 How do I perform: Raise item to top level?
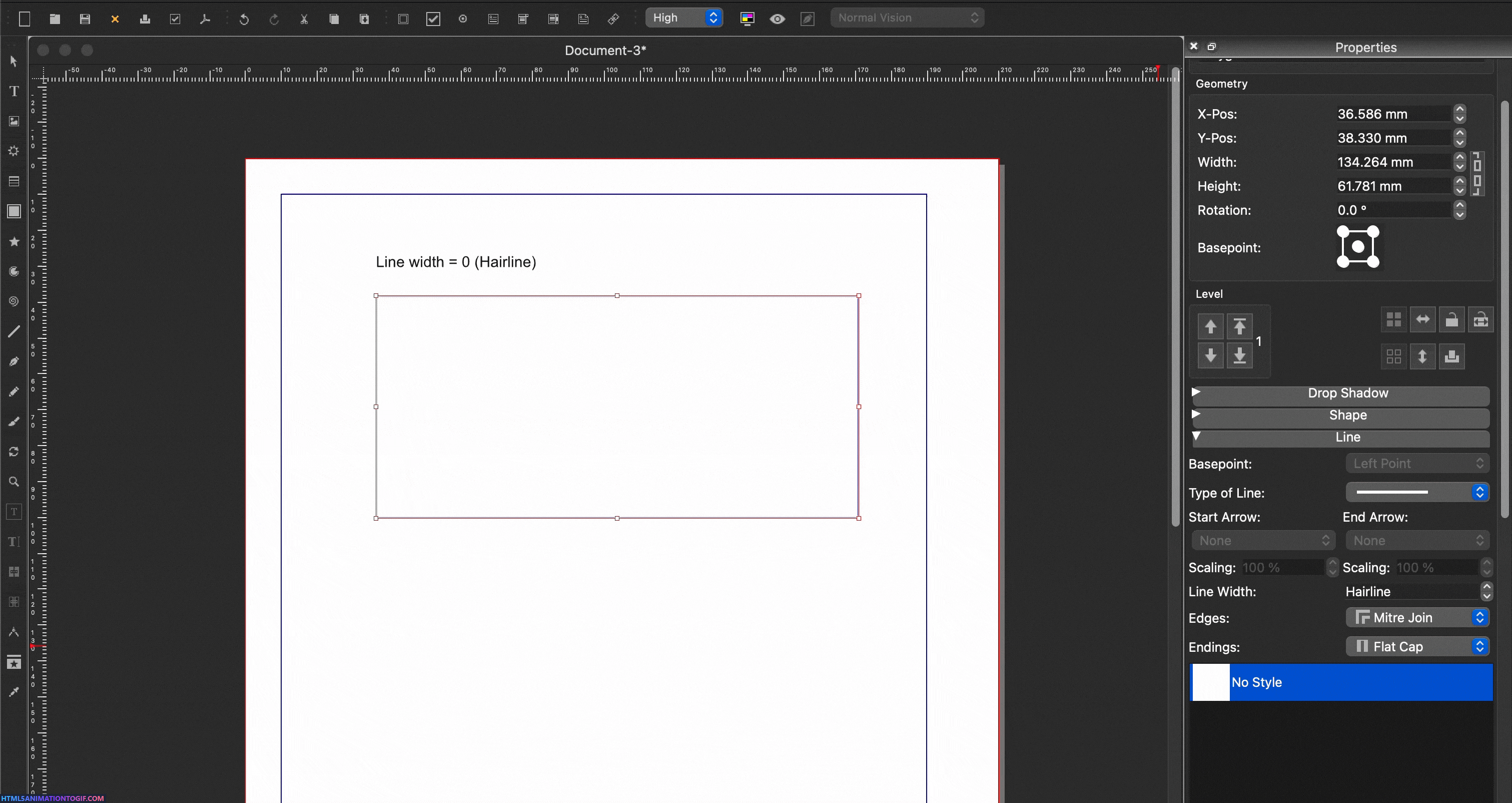[x=1239, y=326]
